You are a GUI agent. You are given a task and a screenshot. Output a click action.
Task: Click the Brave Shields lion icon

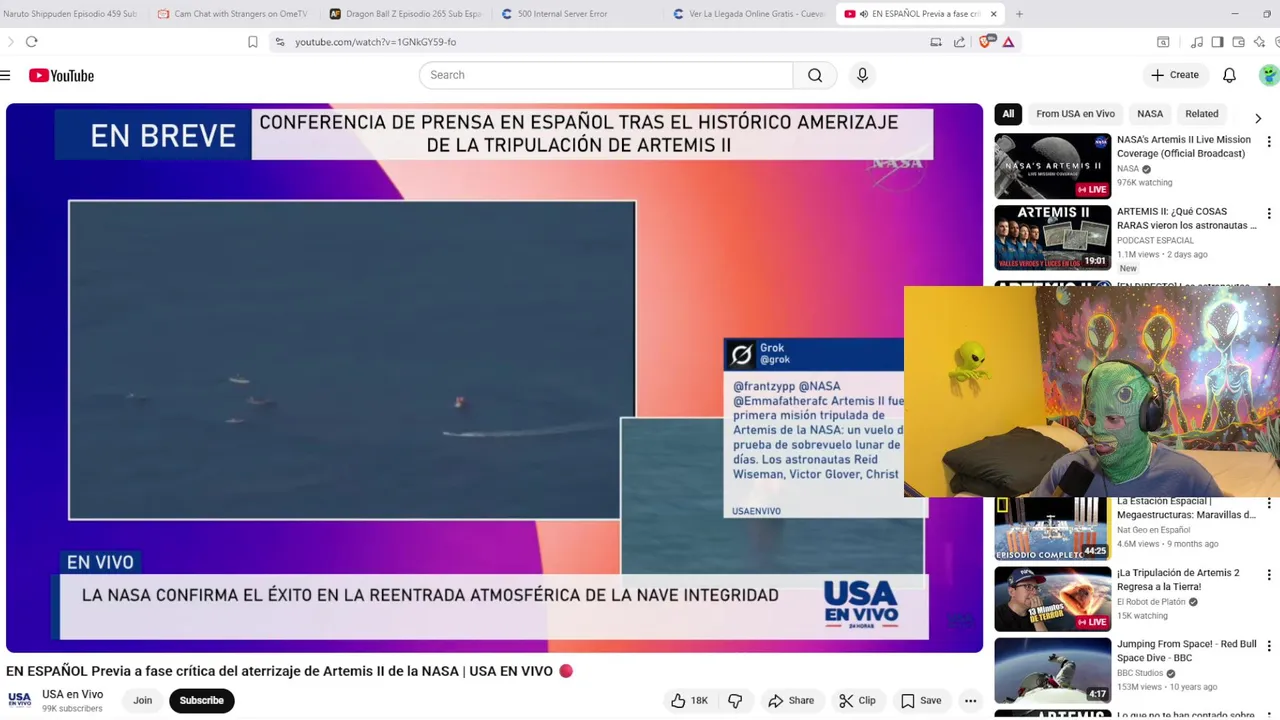point(985,42)
